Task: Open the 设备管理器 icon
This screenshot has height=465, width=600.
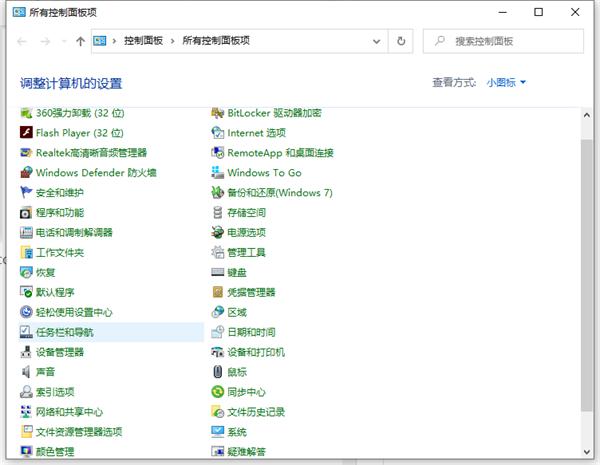Action: point(27,352)
